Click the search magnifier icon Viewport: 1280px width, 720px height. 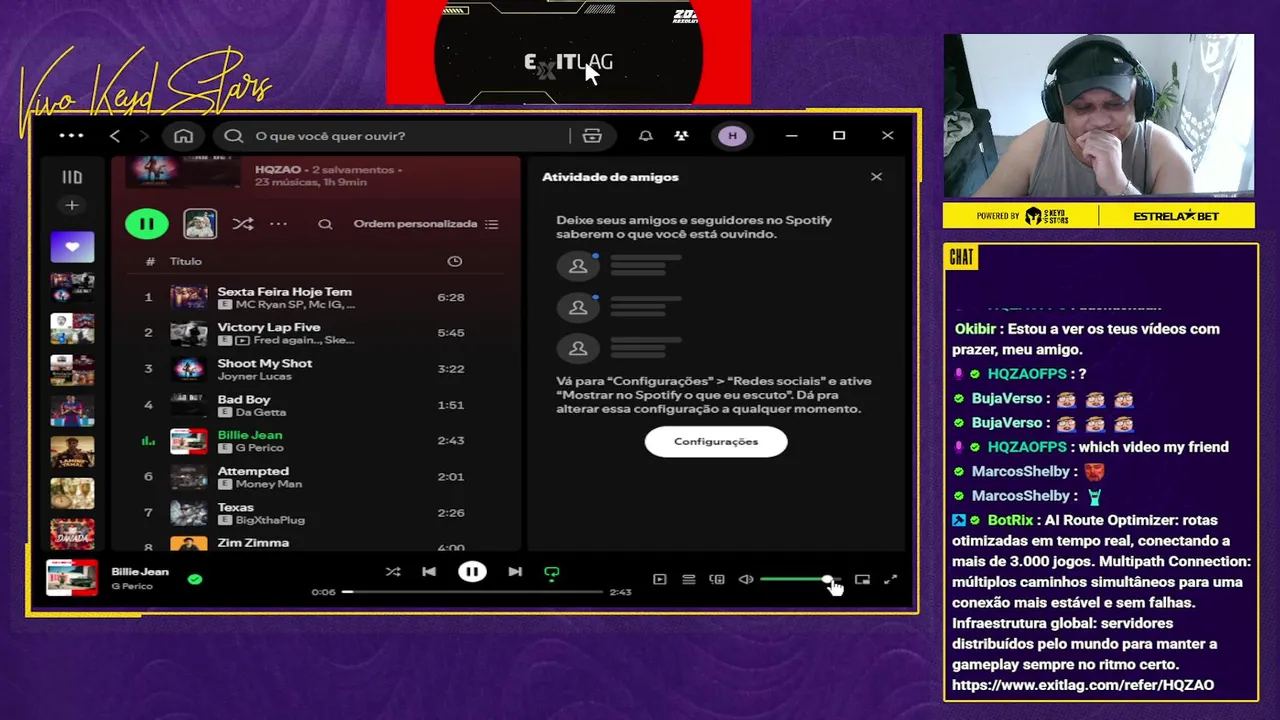click(234, 136)
